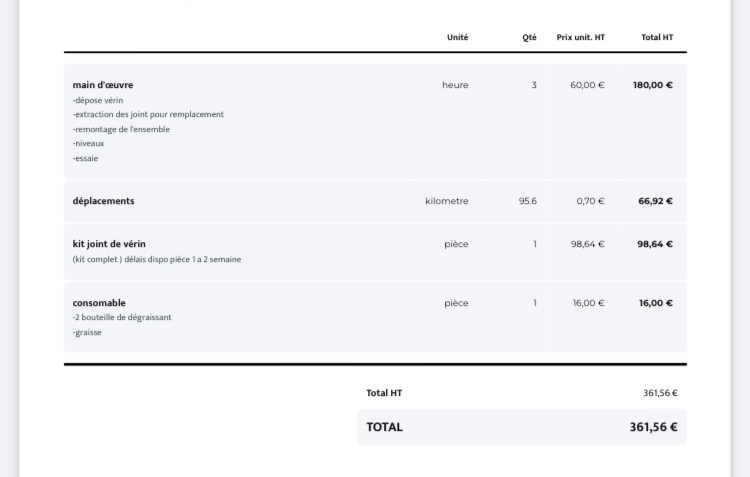The image size is (750, 477).
Task: Click the 'kit joint de vérin' title
Action: (x=109, y=244)
